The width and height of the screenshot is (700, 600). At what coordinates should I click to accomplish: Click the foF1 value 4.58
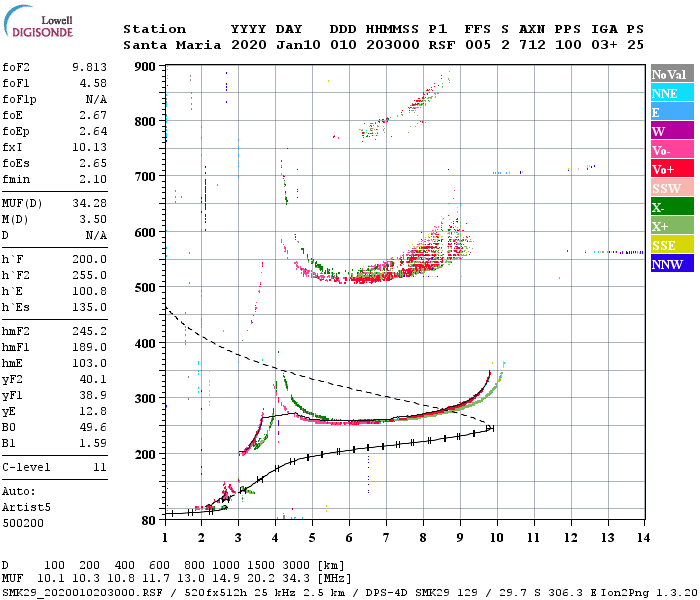pyautogui.click(x=93, y=83)
